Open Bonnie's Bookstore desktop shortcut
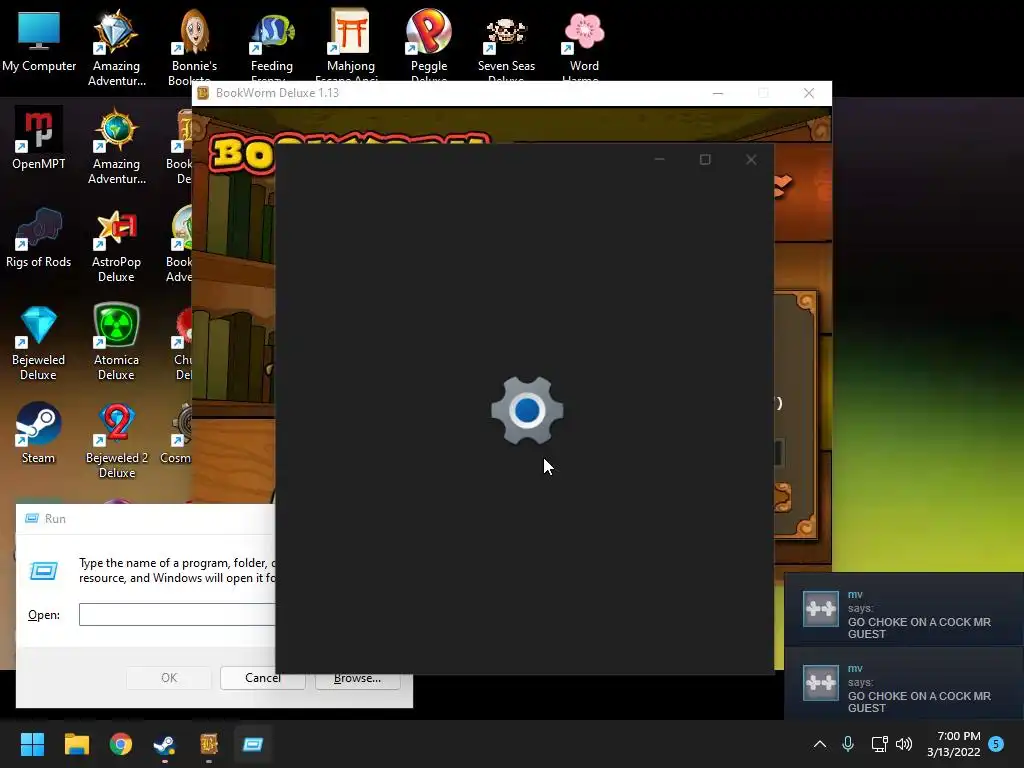1024x768 pixels. coord(194,46)
